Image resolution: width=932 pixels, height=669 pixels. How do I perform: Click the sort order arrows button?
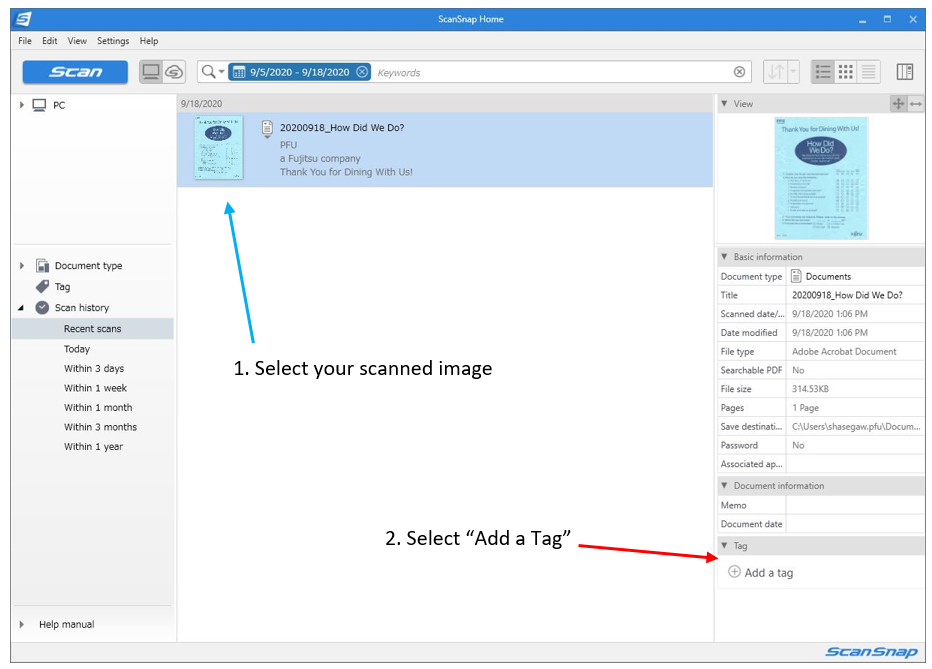point(775,72)
